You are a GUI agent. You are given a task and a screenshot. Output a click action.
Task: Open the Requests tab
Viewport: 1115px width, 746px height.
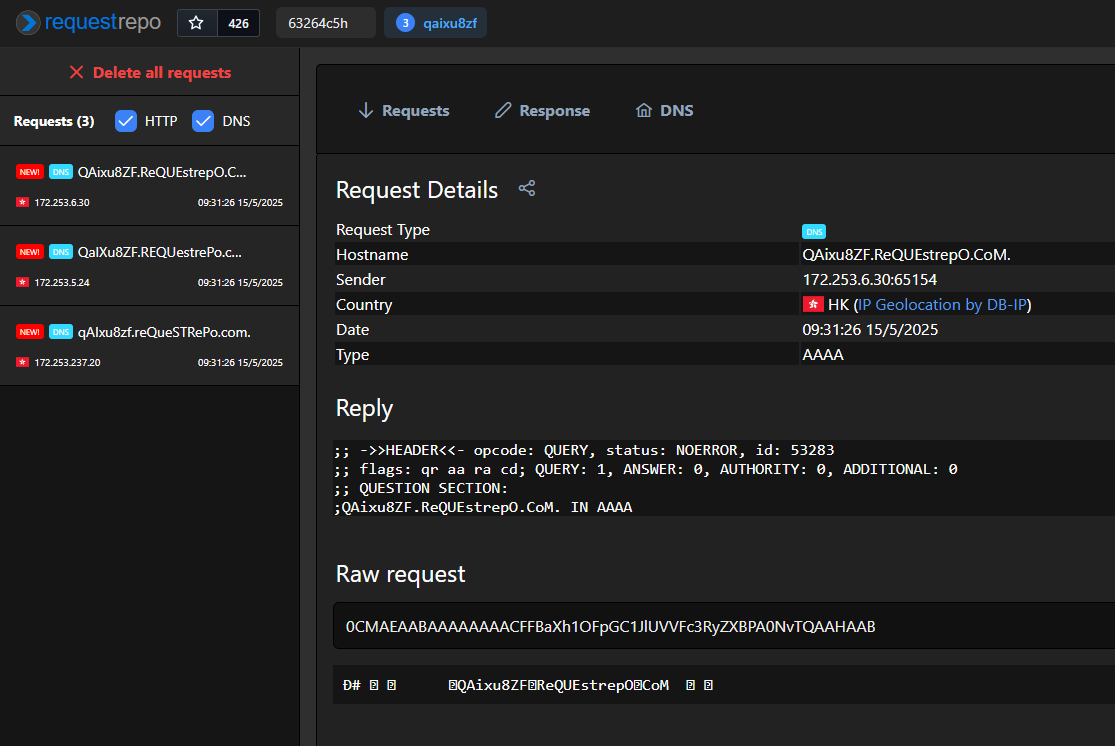tap(403, 111)
